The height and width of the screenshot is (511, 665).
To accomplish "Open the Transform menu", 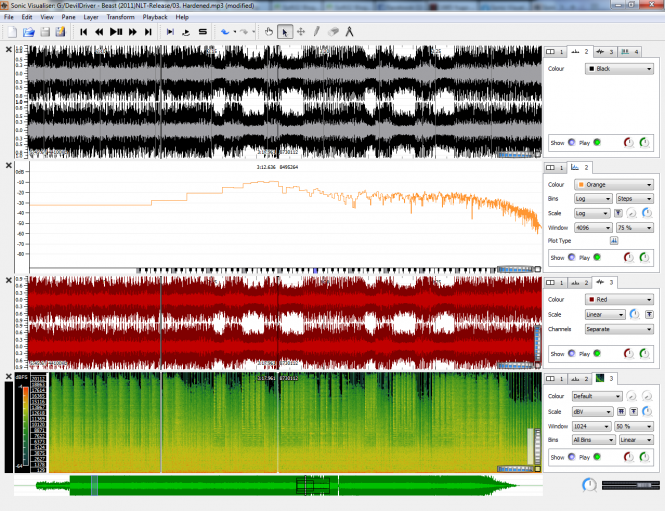I will tap(120, 17).
